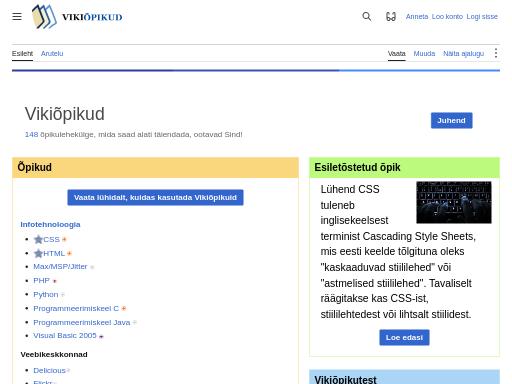Open the Infotehnoloogia category link
The height and width of the screenshot is (384, 512).
coord(50,224)
